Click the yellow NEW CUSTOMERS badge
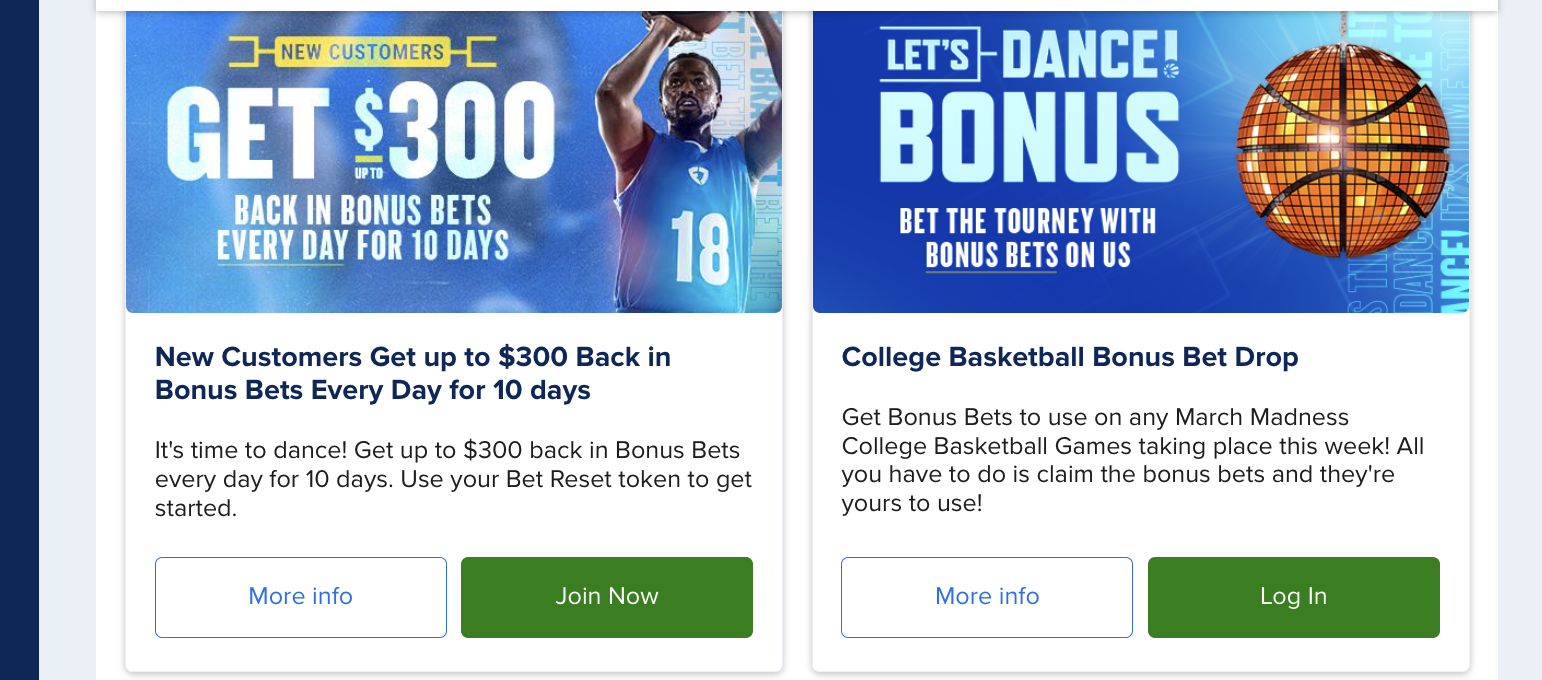Image resolution: width=1542 pixels, height=680 pixels. (x=362, y=51)
